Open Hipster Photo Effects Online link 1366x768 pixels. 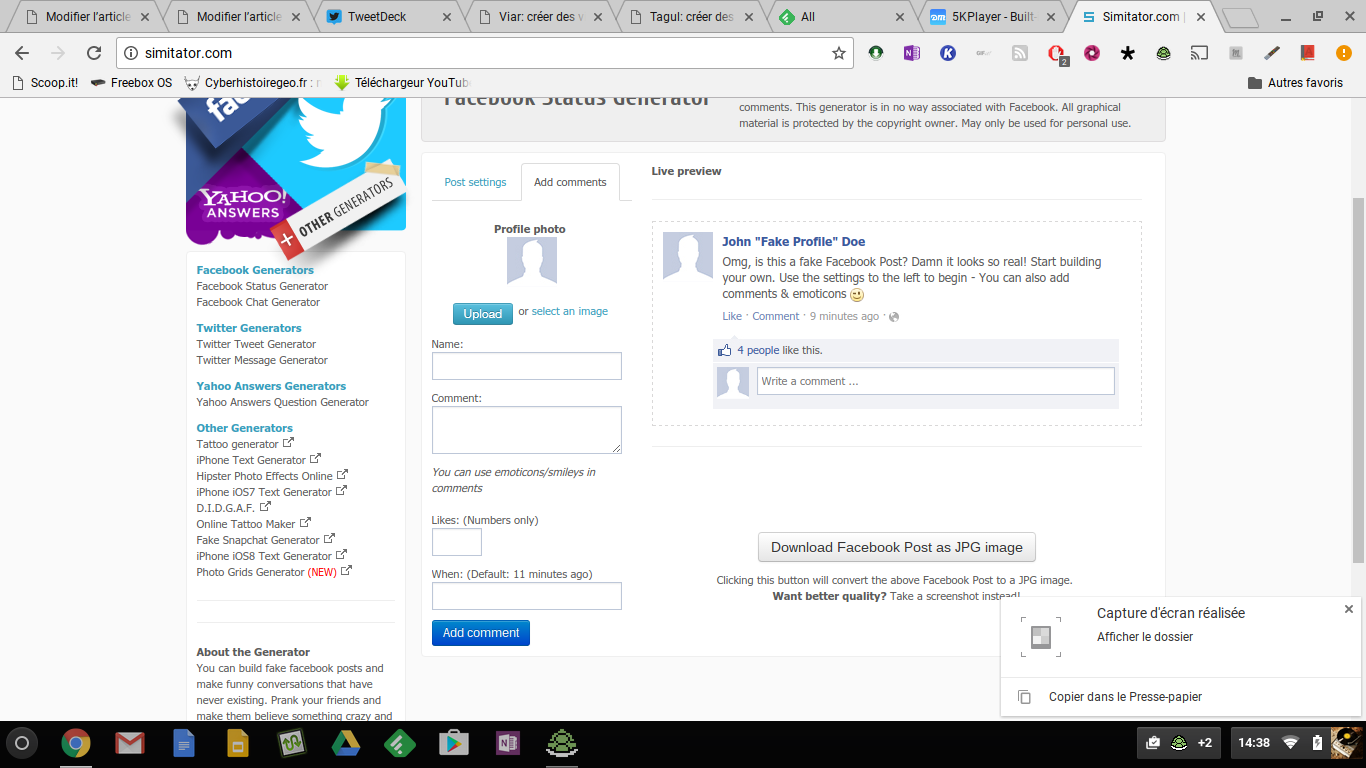[x=272, y=476]
